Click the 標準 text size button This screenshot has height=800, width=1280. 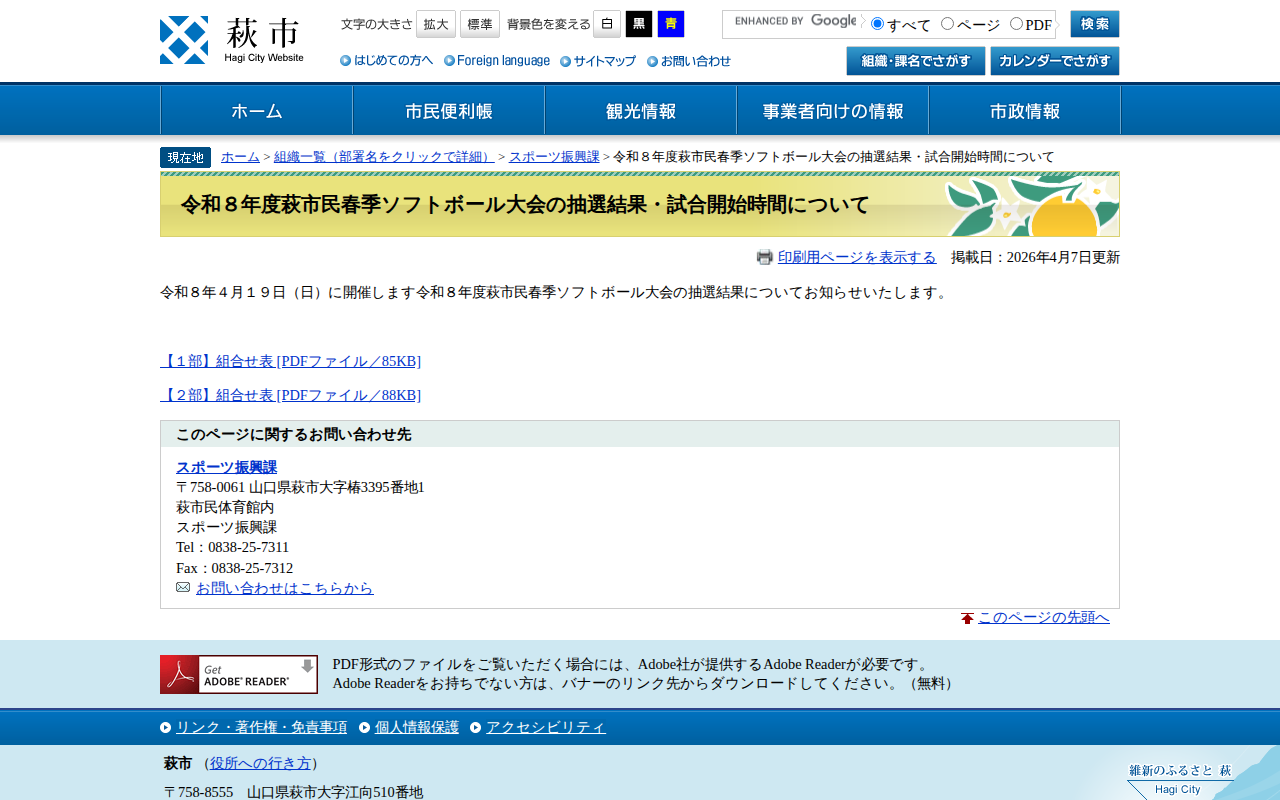[x=480, y=24]
